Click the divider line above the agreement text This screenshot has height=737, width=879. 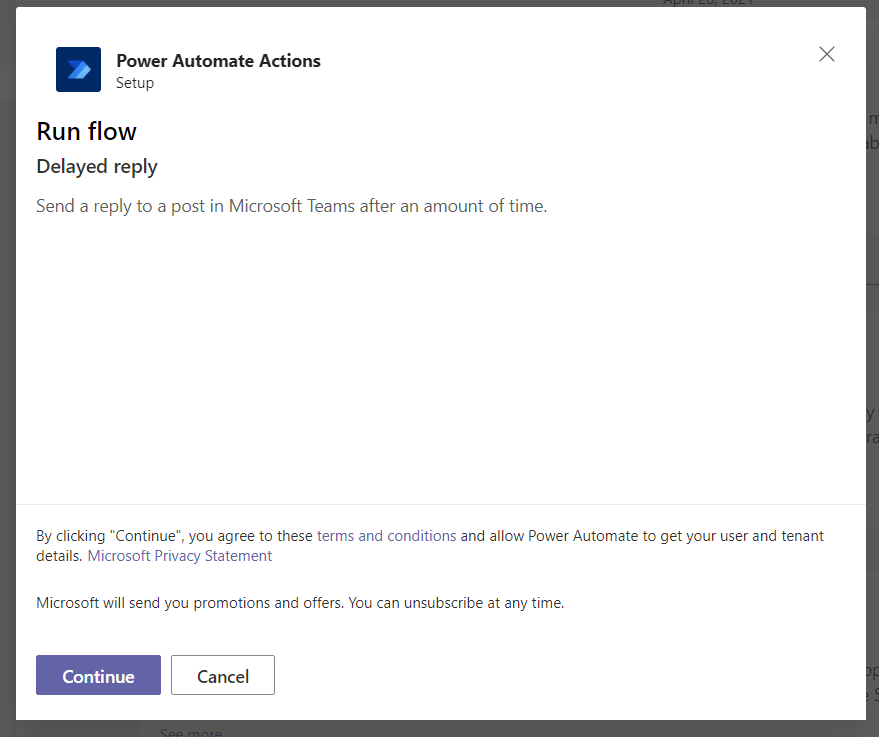point(440,504)
